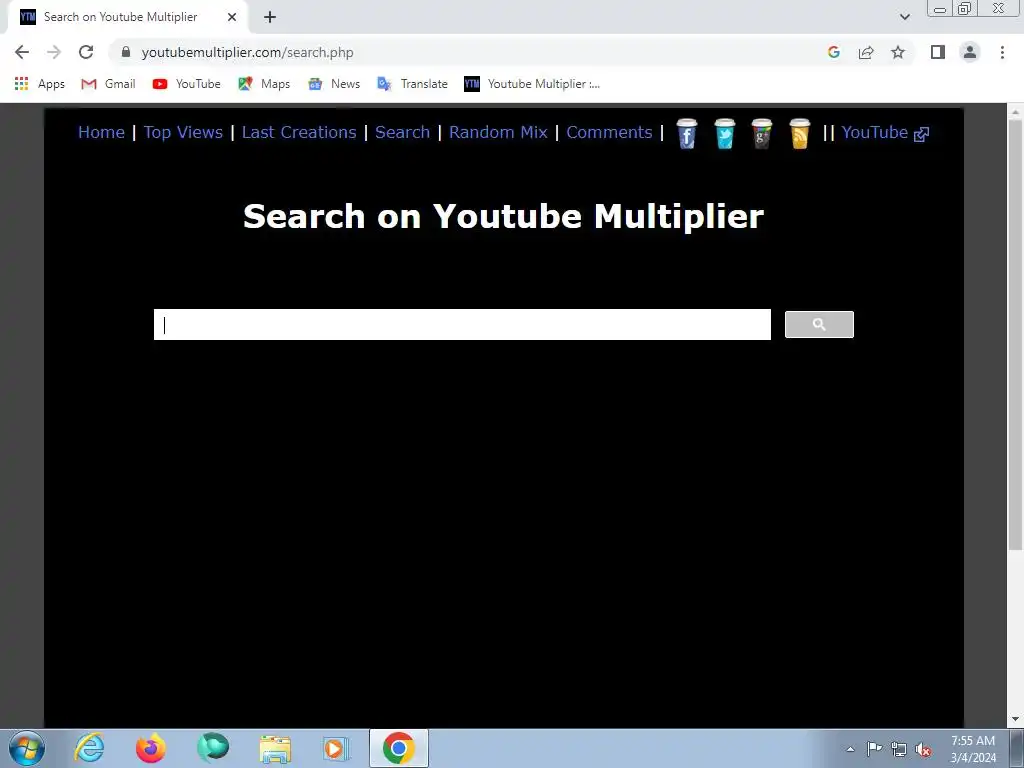
Task: Open the Translate bookmark
Action: pyautogui.click(x=412, y=84)
